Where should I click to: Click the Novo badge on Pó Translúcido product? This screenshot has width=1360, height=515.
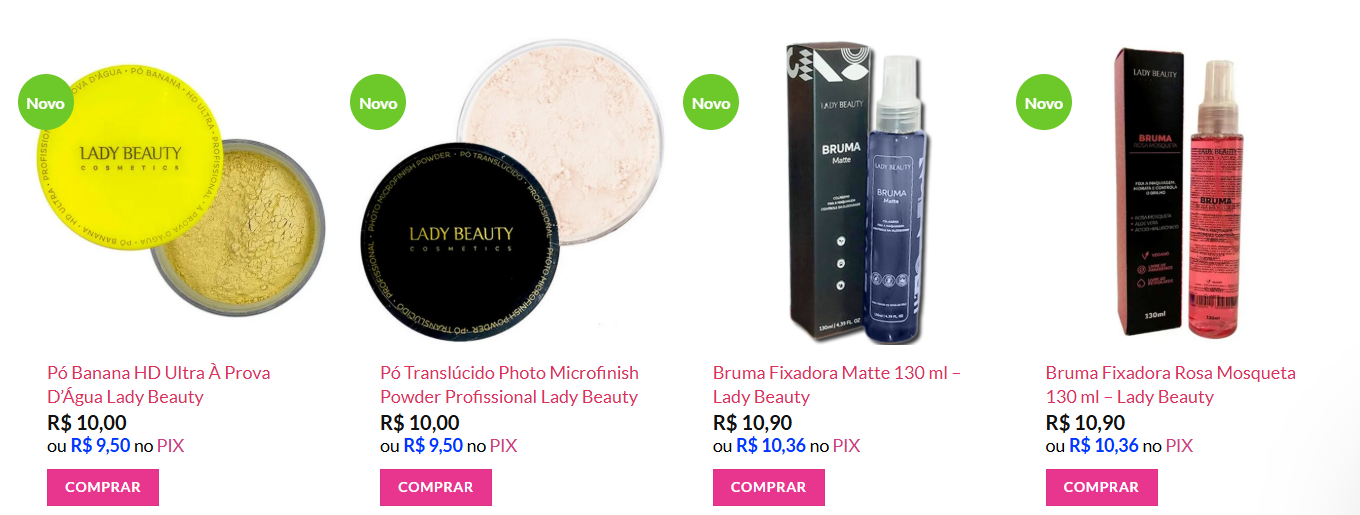(378, 103)
